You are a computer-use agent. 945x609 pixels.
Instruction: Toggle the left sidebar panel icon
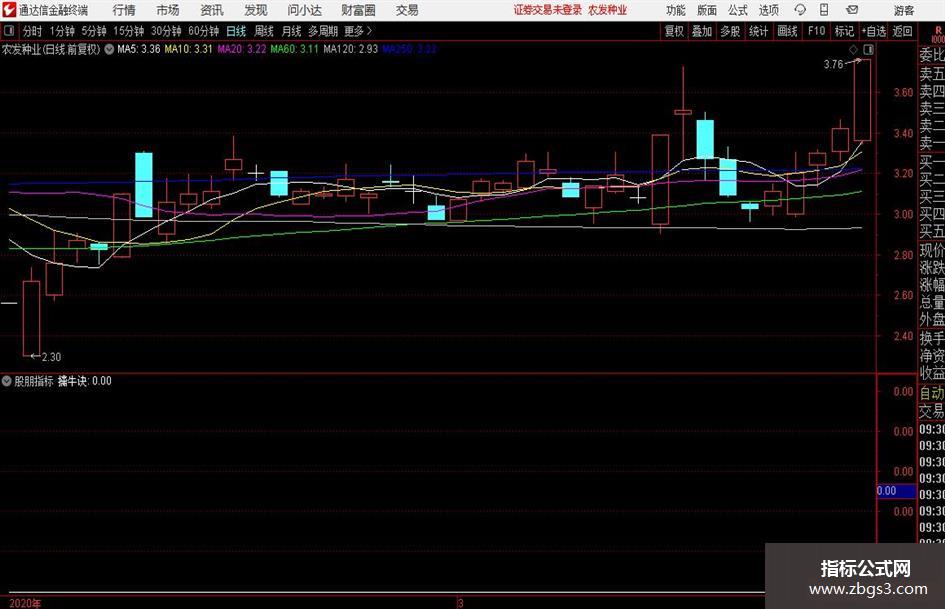click(8, 31)
